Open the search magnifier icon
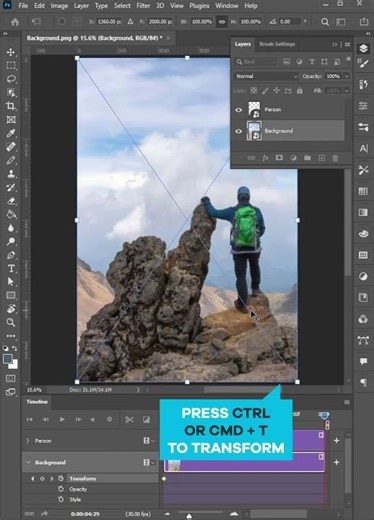Viewport: 374px width, 520px height. (x=325, y=22)
